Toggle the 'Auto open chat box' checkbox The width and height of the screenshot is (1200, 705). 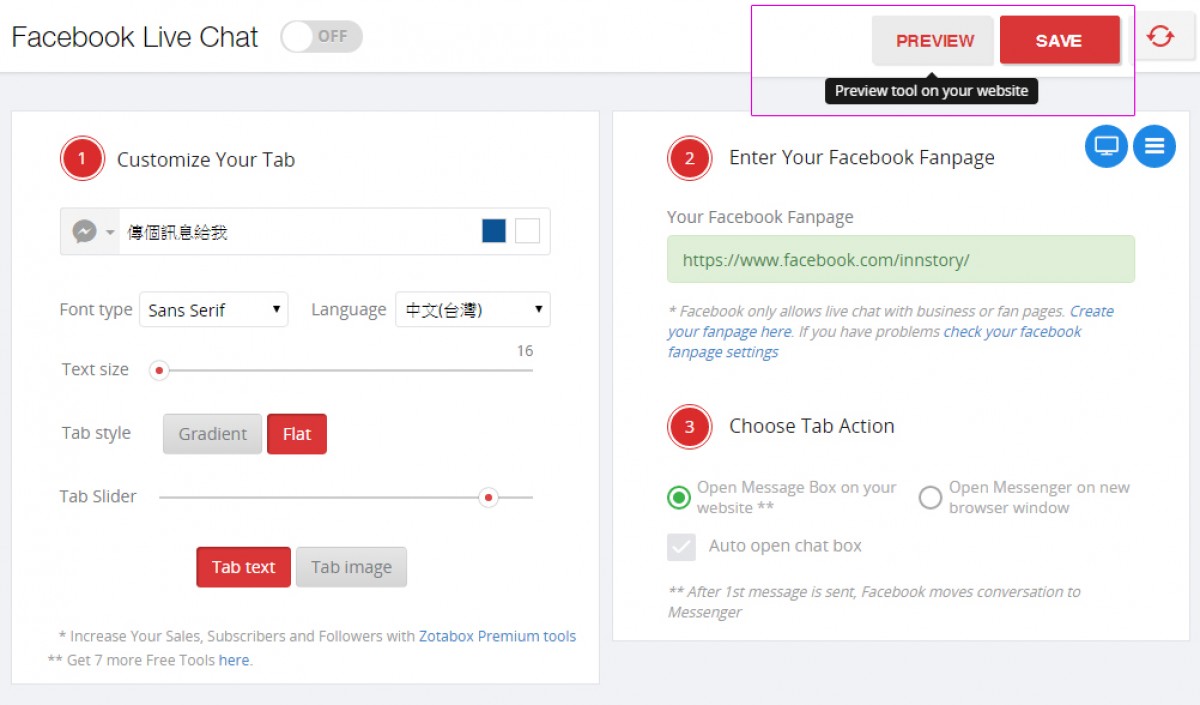[x=681, y=546]
